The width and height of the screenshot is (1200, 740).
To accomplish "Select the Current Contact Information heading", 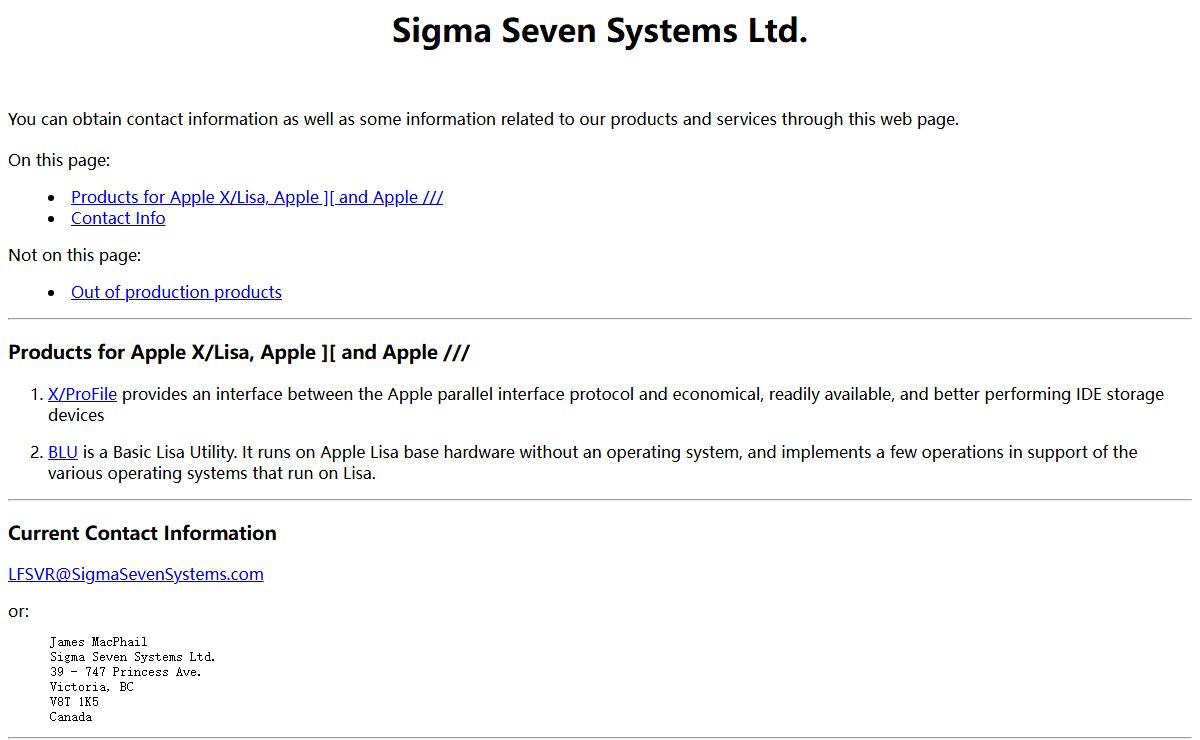I will point(142,533).
